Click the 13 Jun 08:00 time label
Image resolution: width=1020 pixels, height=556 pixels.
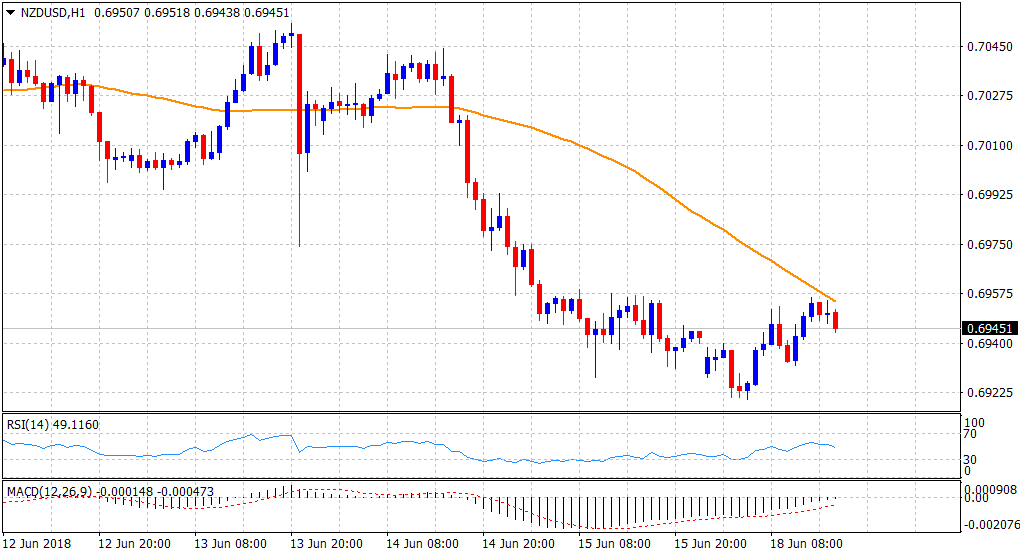[x=228, y=545]
